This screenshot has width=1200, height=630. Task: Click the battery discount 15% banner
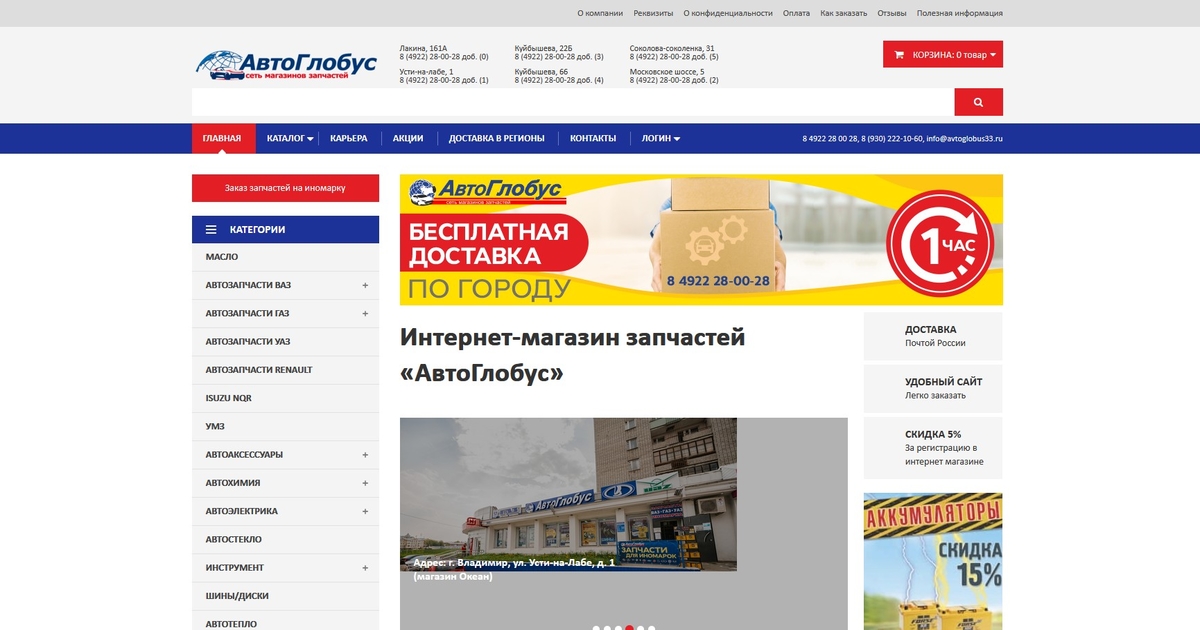[933, 561]
